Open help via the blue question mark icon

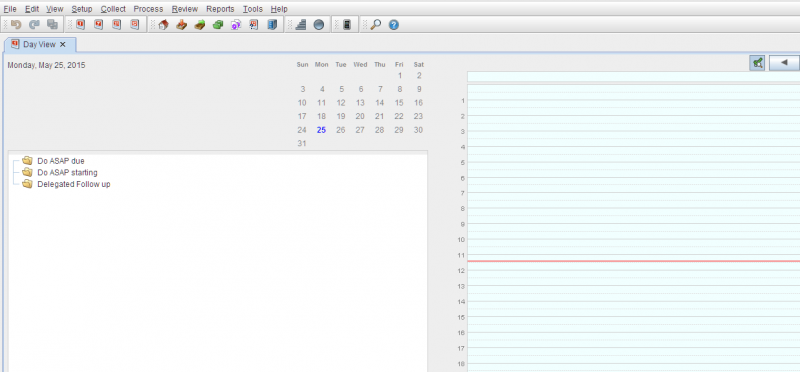(393, 24)
